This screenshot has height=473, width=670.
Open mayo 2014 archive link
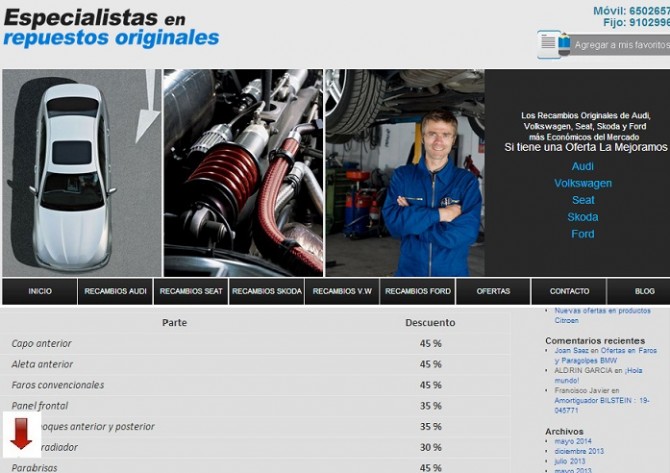point(573,441)
